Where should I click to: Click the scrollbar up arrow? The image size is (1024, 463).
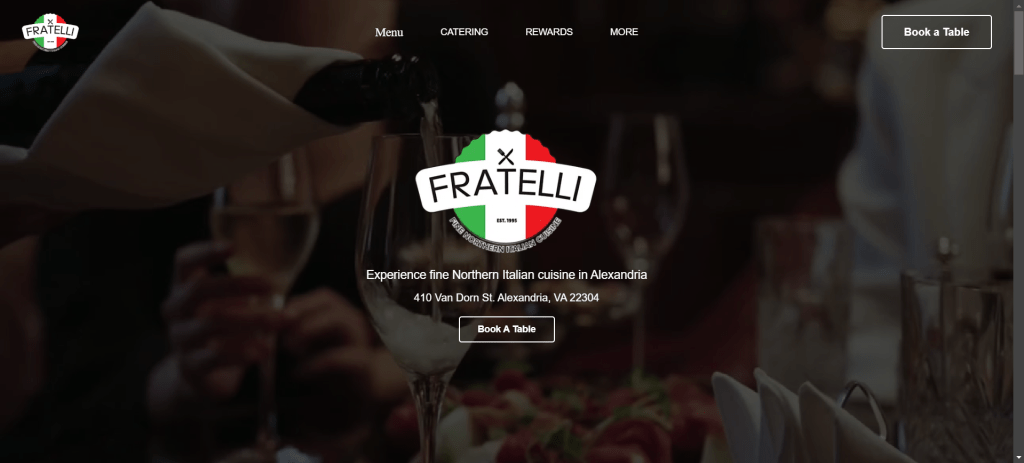pos(1018,5)
